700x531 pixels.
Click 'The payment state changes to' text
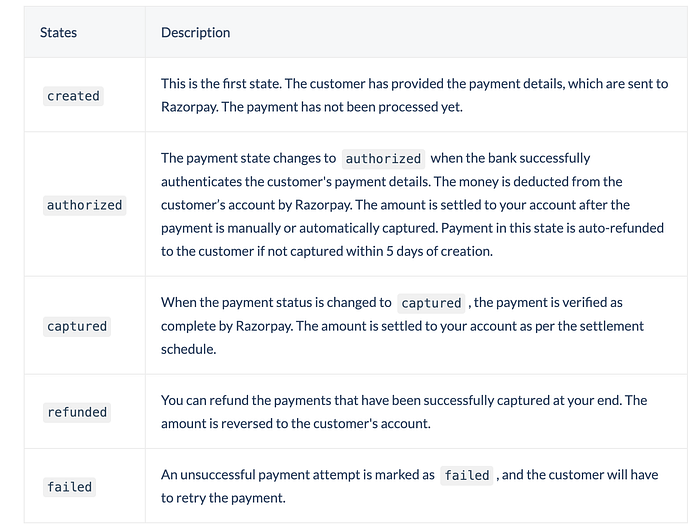click(248, 158)
